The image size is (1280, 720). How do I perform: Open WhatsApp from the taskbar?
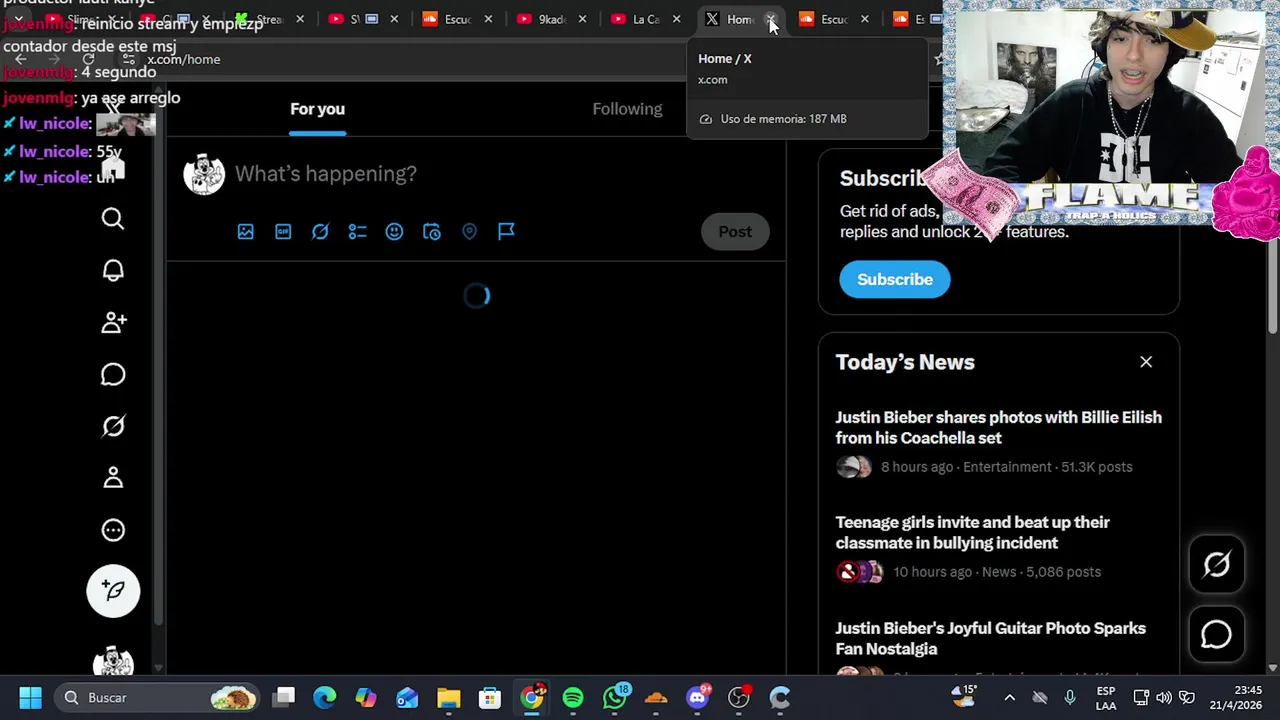(615, 697)
